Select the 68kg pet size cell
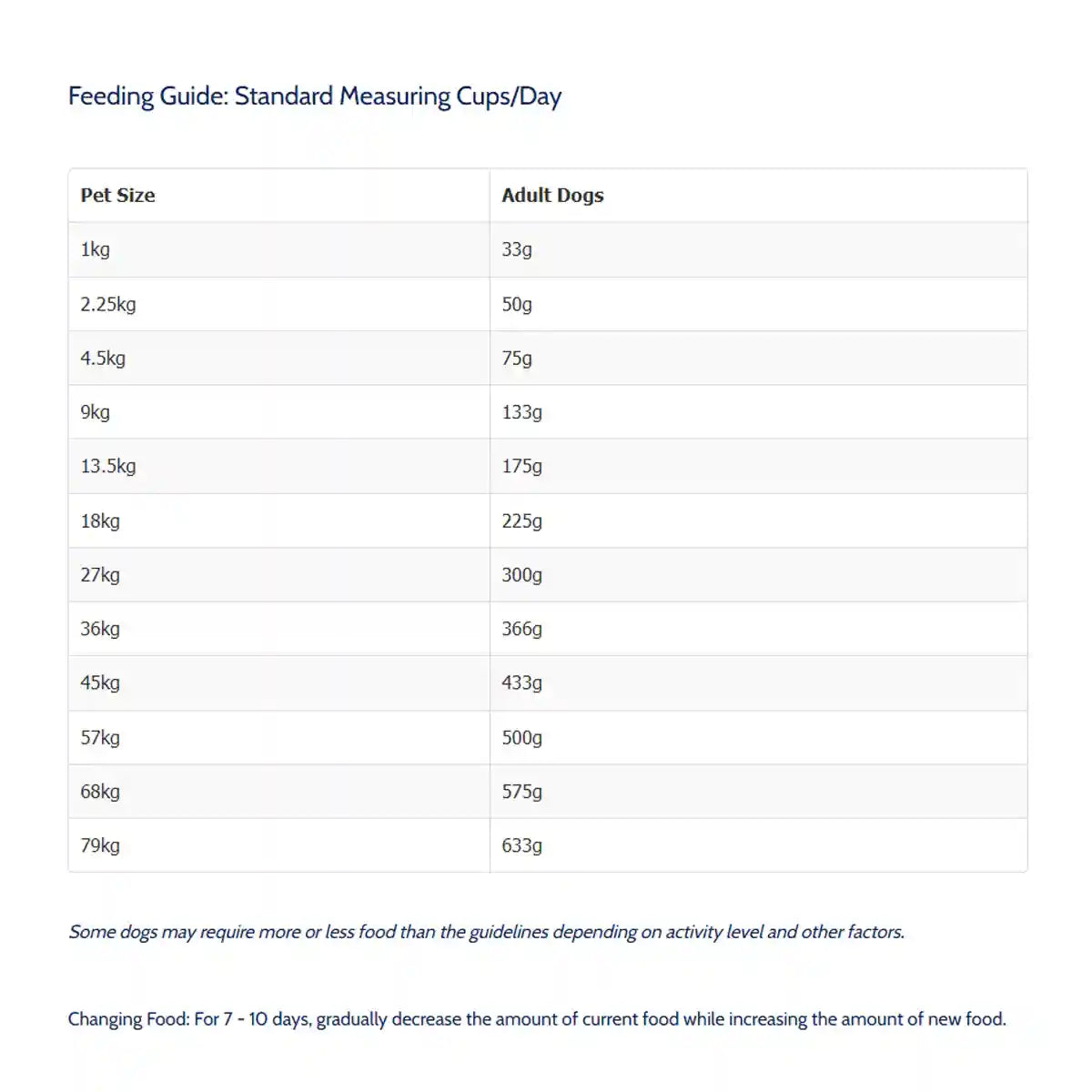Viewport: 1092px width, 1092px height. point(100,791)
